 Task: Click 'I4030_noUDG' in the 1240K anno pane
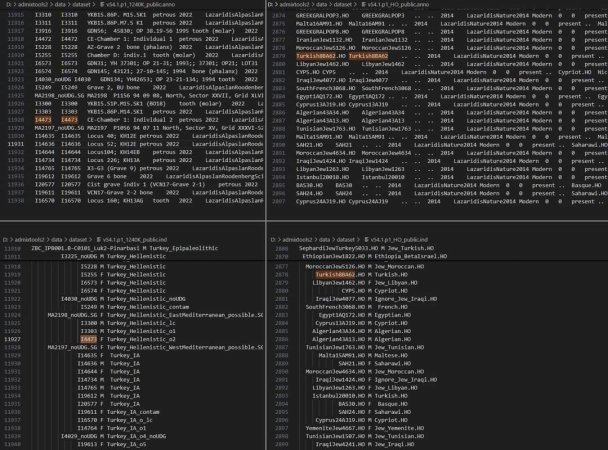coord(52,79)
